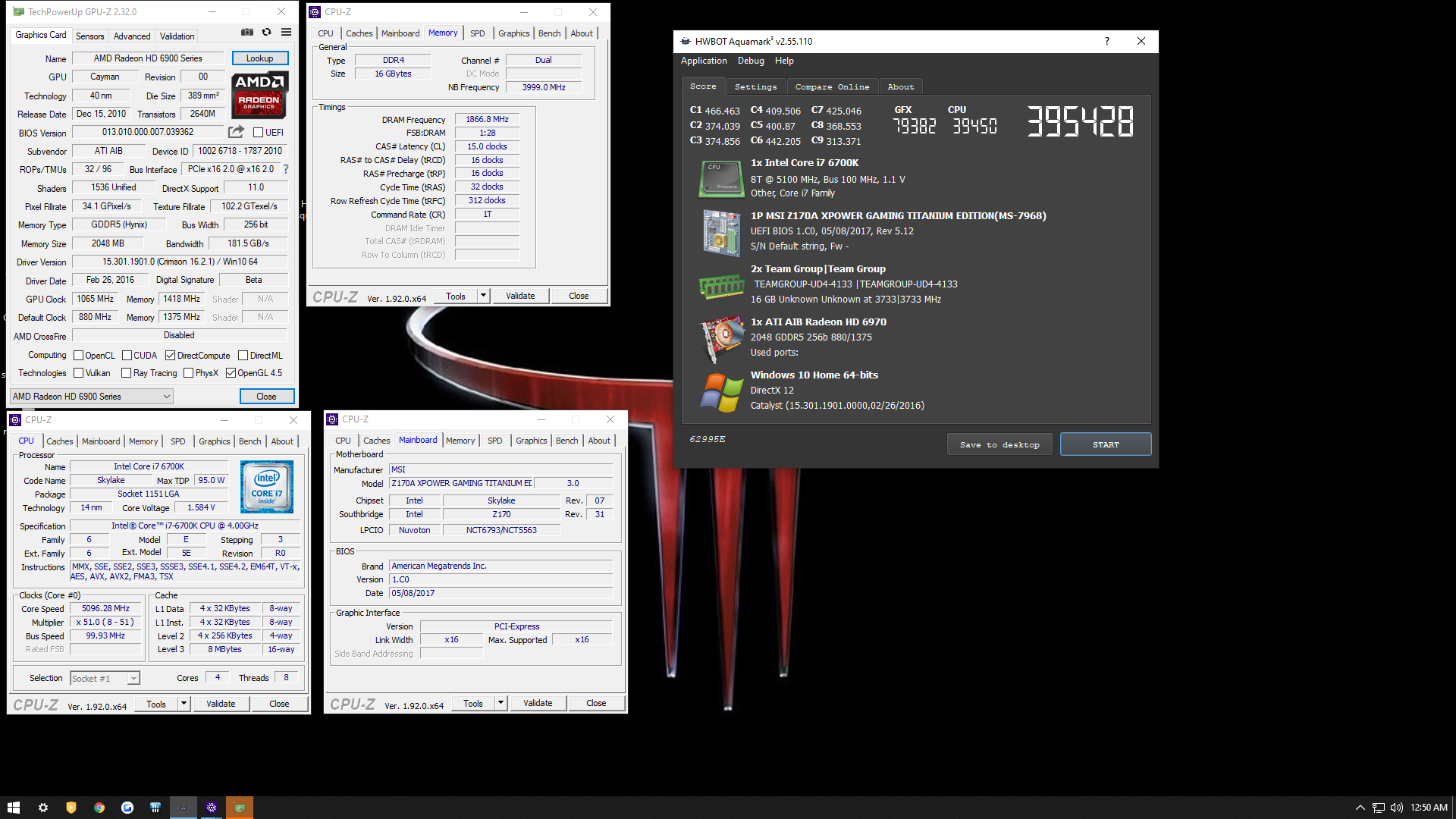Open SPD tab in Memory-tab CPU-Z window

[477, 33]
